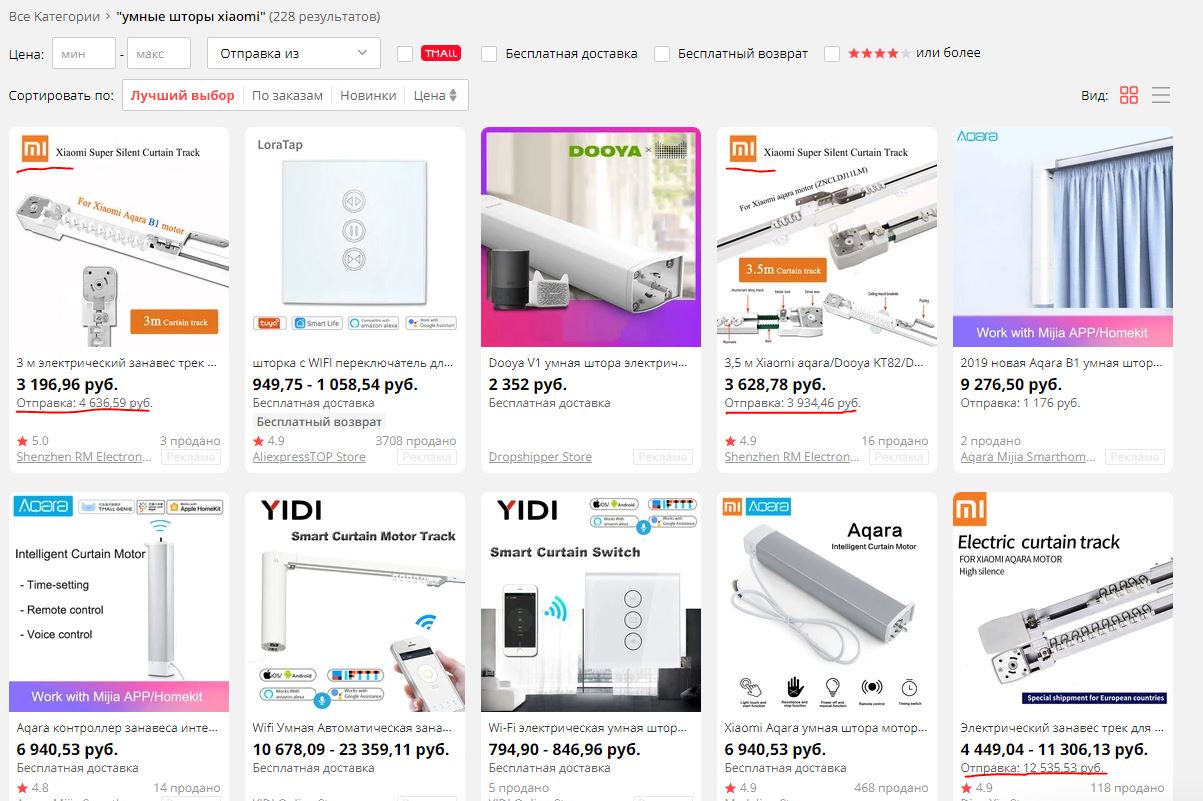Image resolution: width=1203 pixels, height=801 pixels.
Task: Click the four-star rating icon
Action: pos(879,54)
